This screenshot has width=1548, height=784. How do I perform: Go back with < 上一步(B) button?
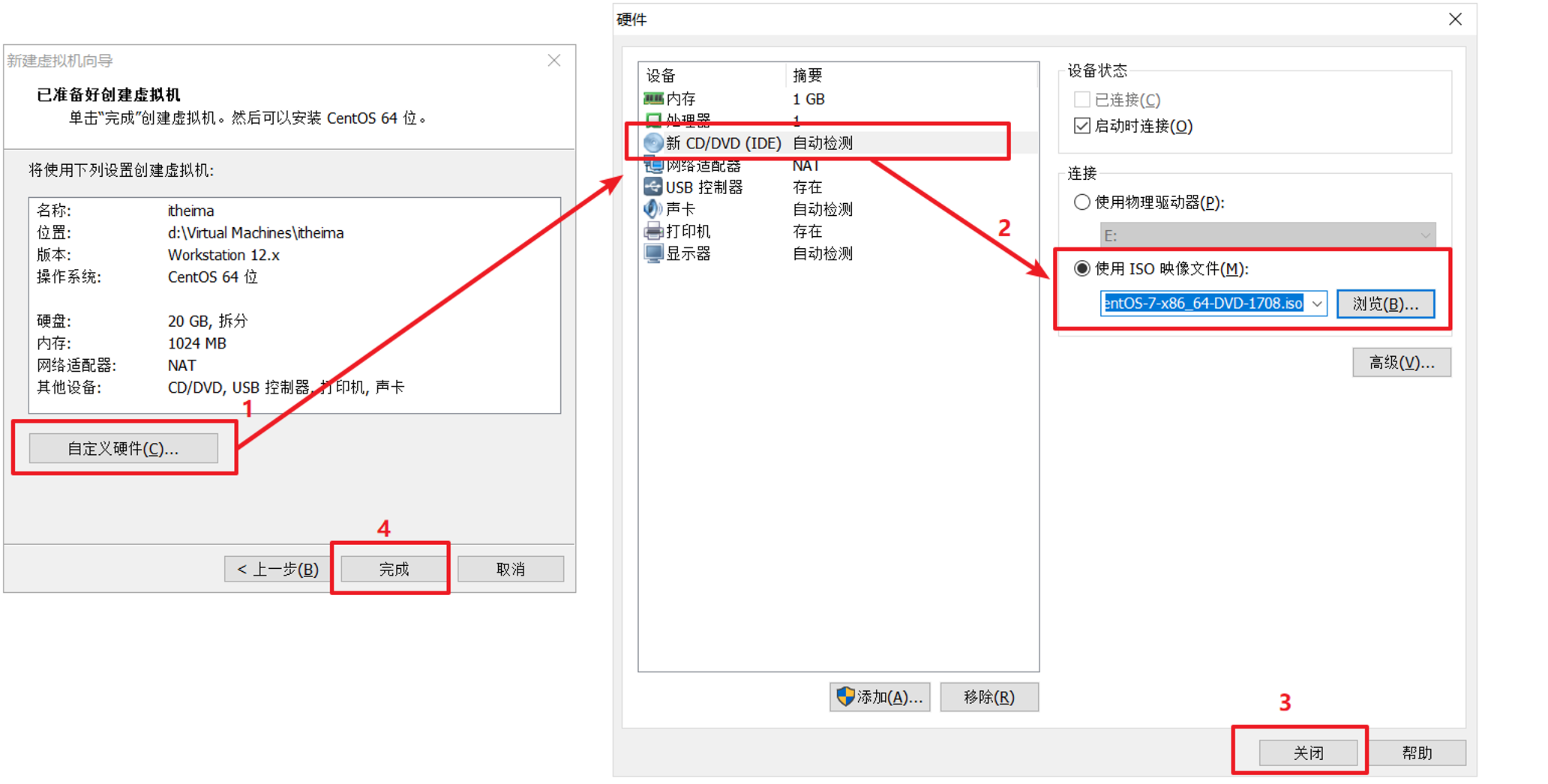pyautogui.click(x=277, y=569)
